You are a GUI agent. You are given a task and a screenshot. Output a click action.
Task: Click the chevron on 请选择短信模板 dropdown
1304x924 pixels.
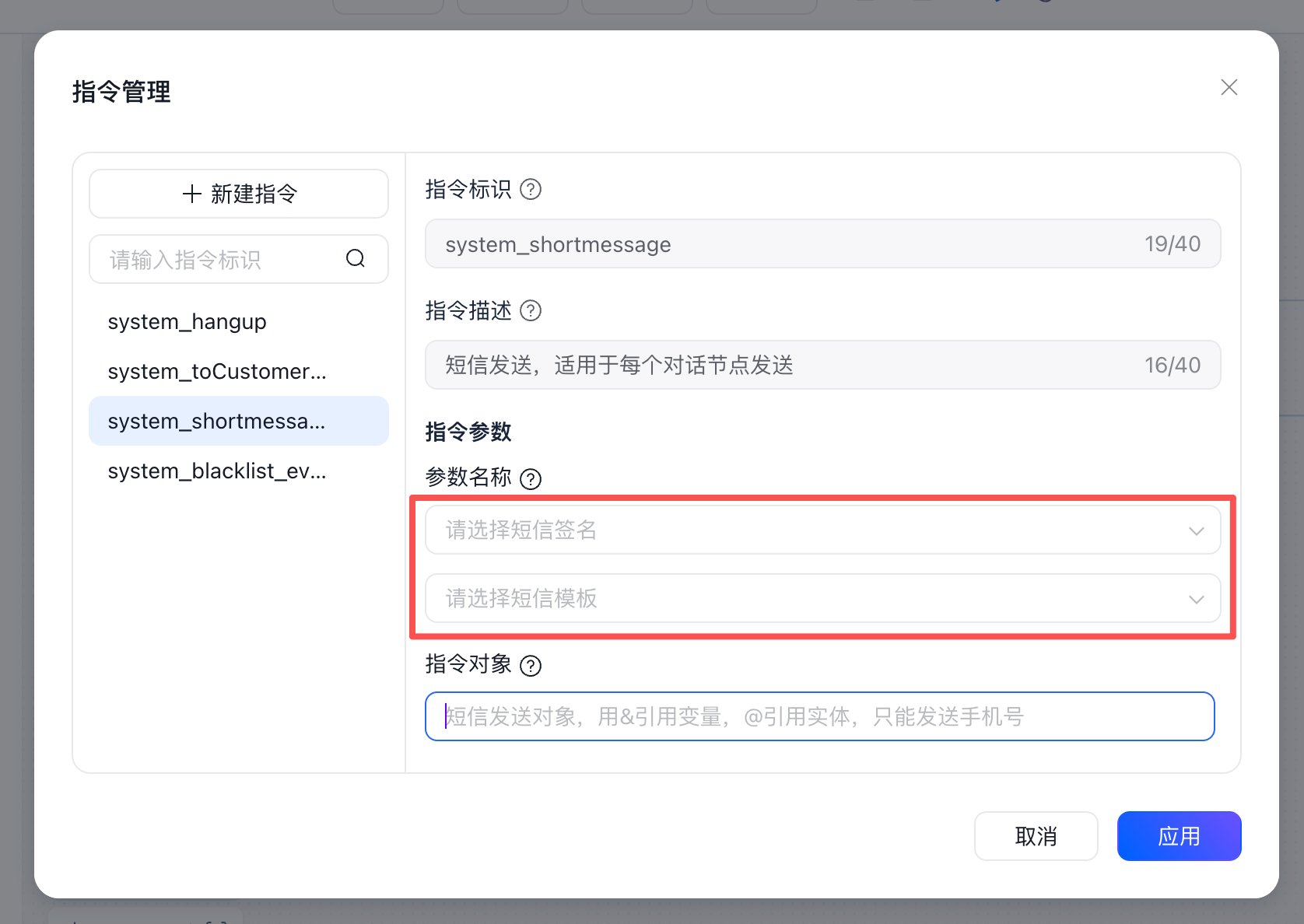tap(1196, 600)
